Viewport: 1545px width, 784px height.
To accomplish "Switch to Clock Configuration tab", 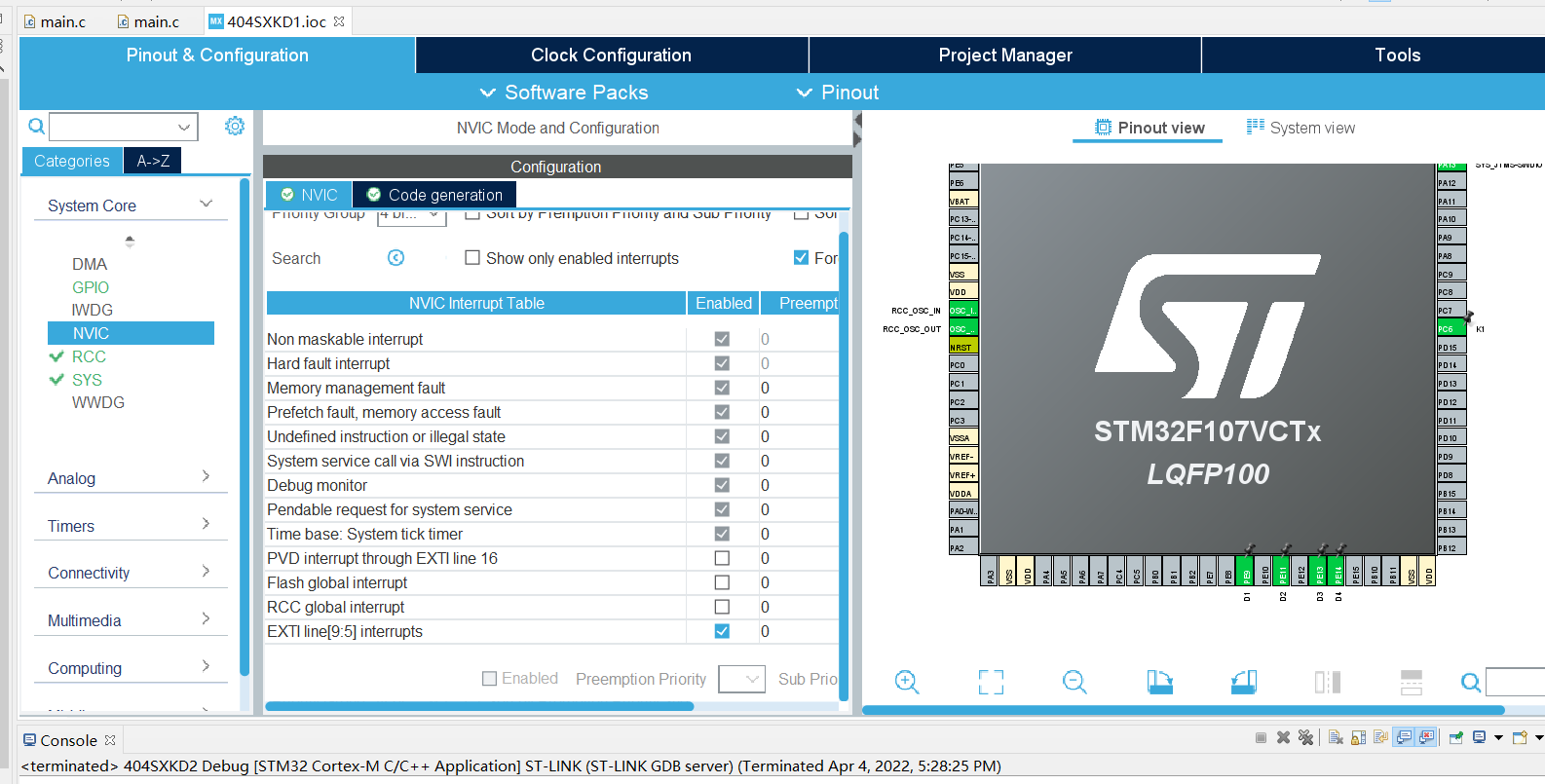I will click(612, 56).
